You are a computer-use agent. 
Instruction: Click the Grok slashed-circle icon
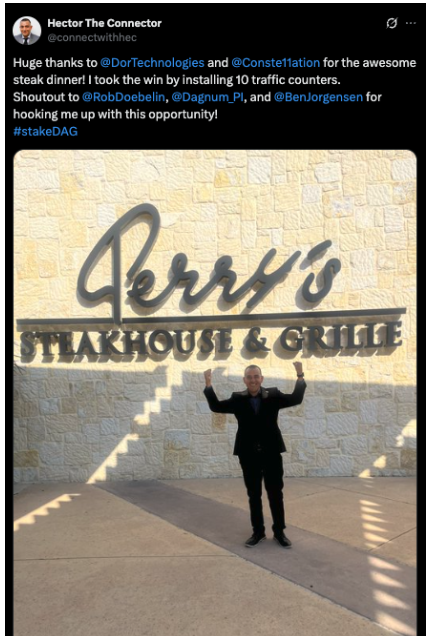392,23
